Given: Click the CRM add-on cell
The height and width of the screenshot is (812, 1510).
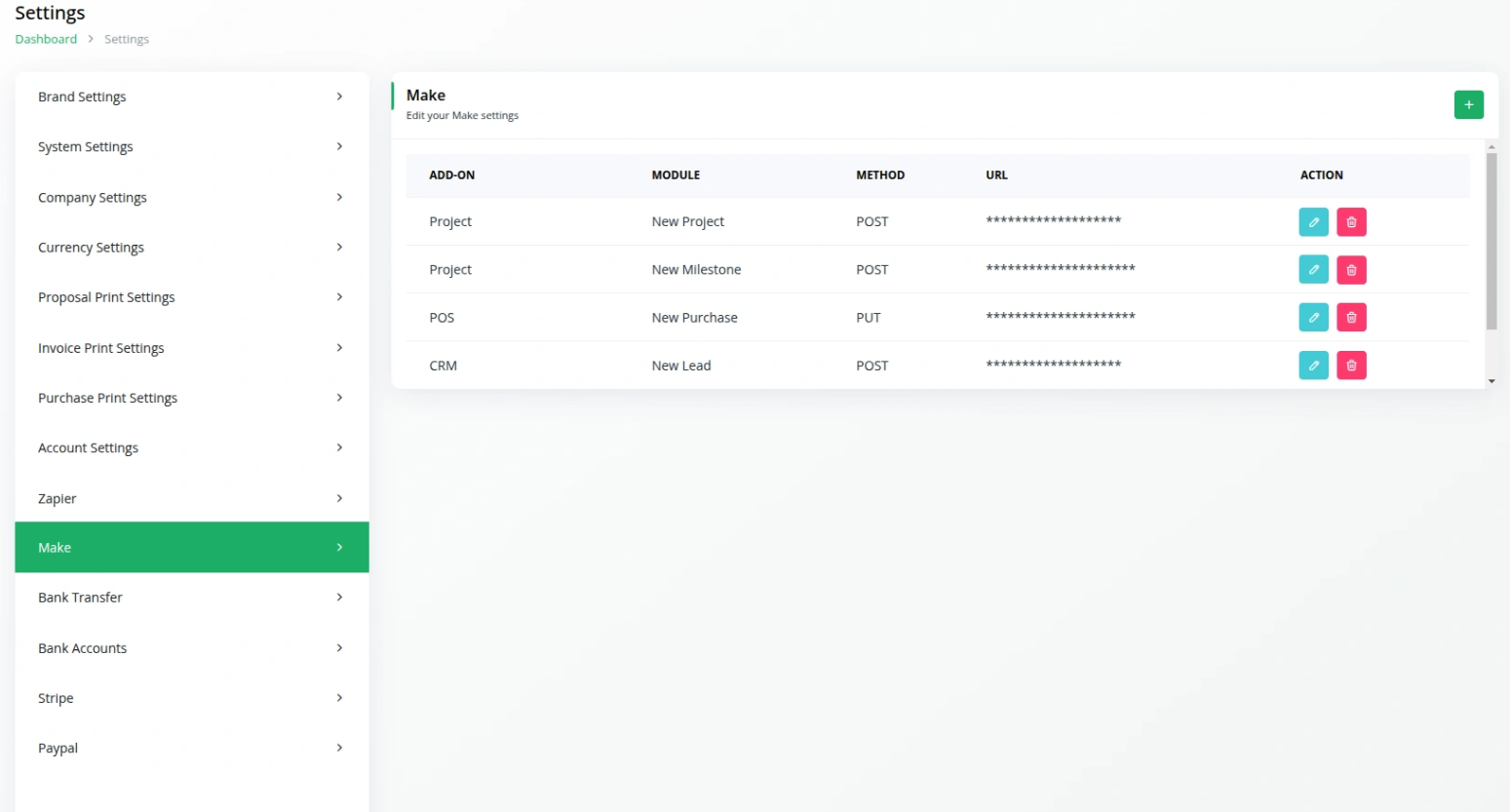Looking at the screenshot, I should click(x=444, y=366).
